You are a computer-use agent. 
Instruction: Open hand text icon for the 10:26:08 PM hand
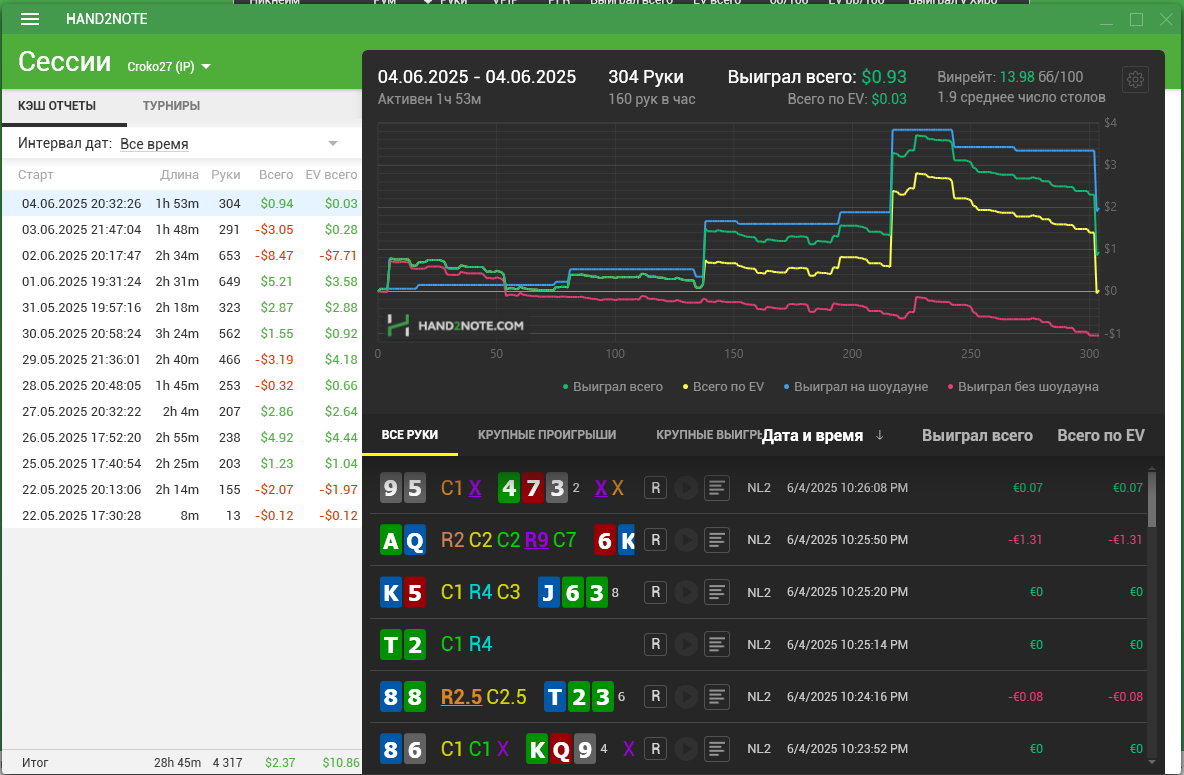coord(717,488)
